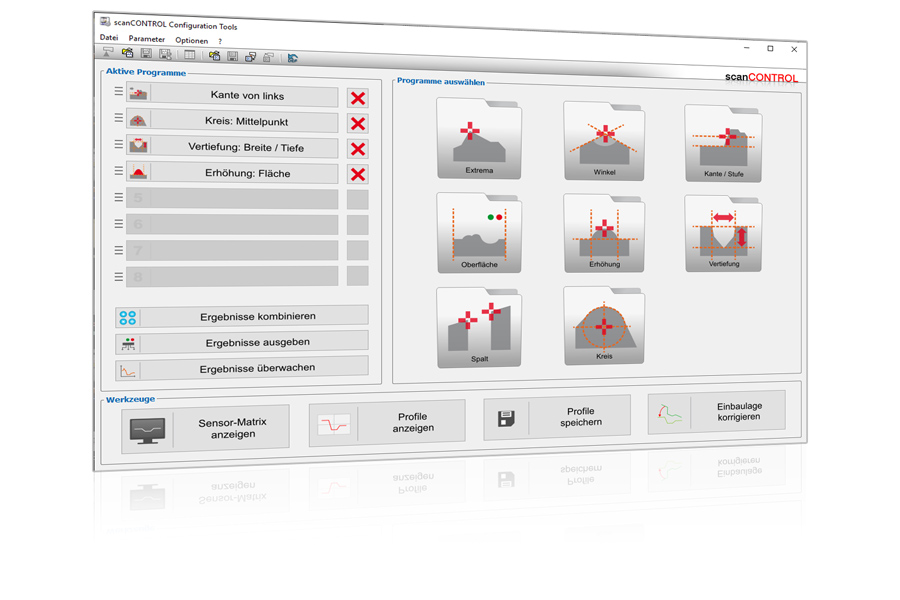Select the Winkel program folder icon
Image resolution: width=900 pixels, height=600 pixels.
tap(604, 142)
